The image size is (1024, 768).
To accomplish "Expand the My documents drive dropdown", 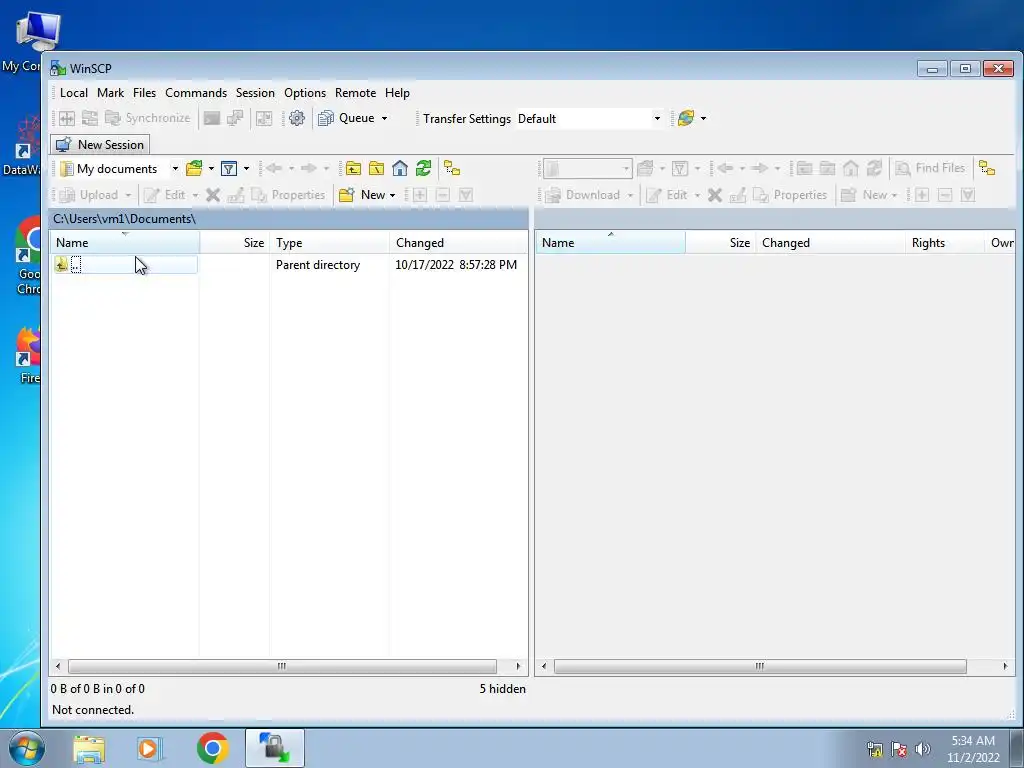I will coord(175,168).
